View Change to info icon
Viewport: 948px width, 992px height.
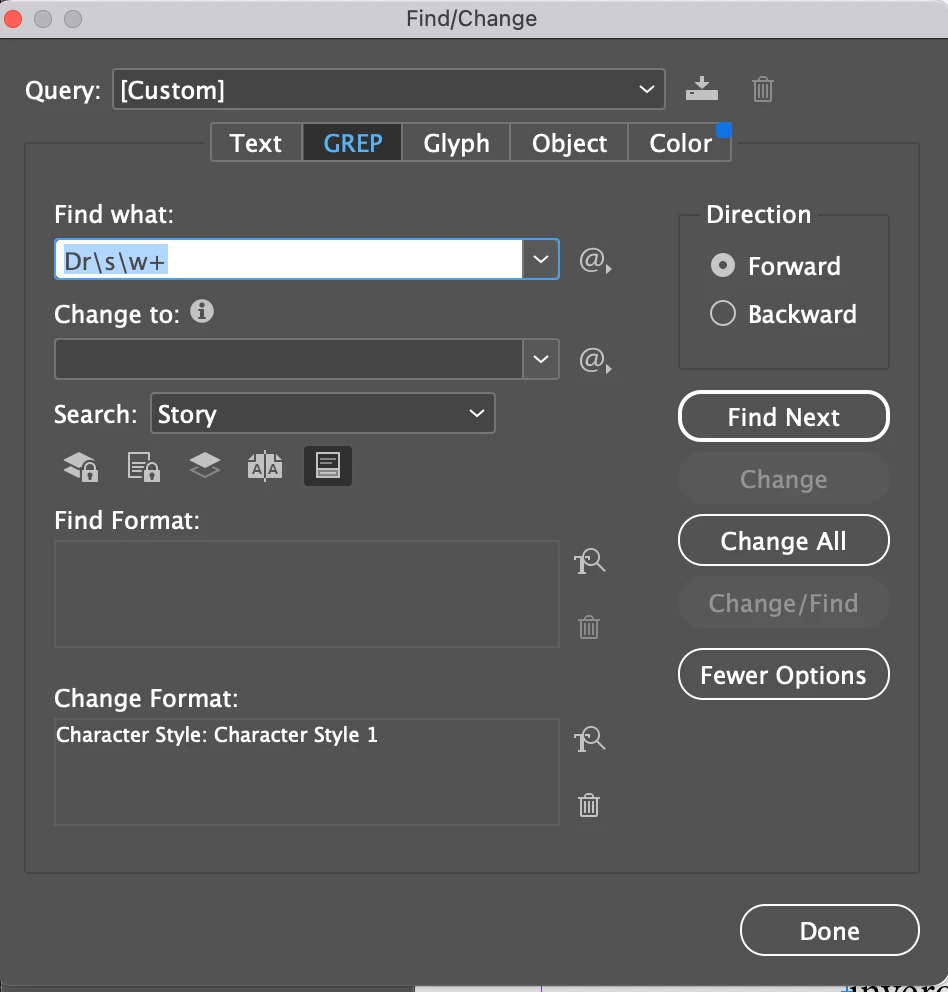coord(202,311)
